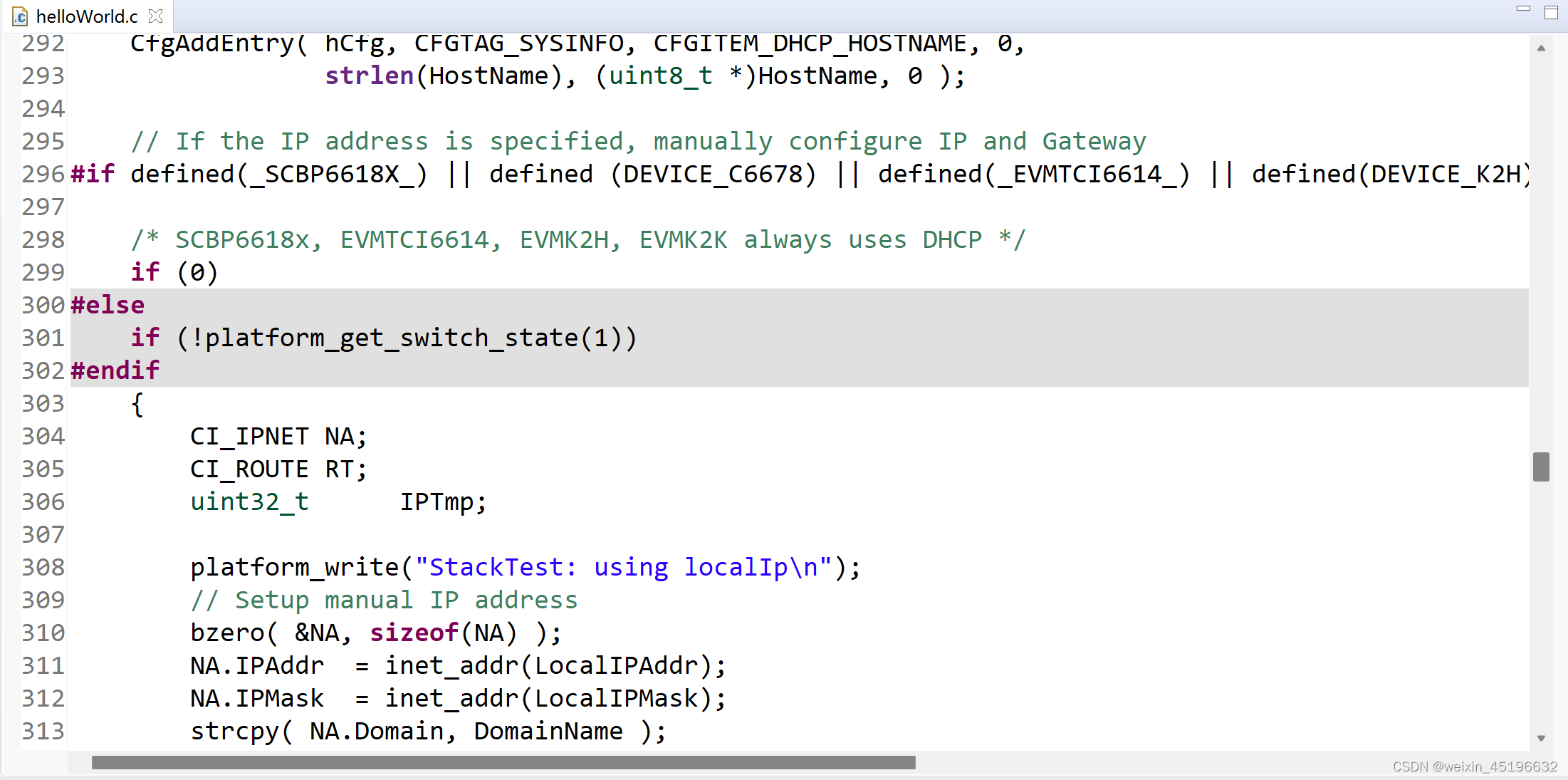Click the opening brace on line 303

coord(137,404)
